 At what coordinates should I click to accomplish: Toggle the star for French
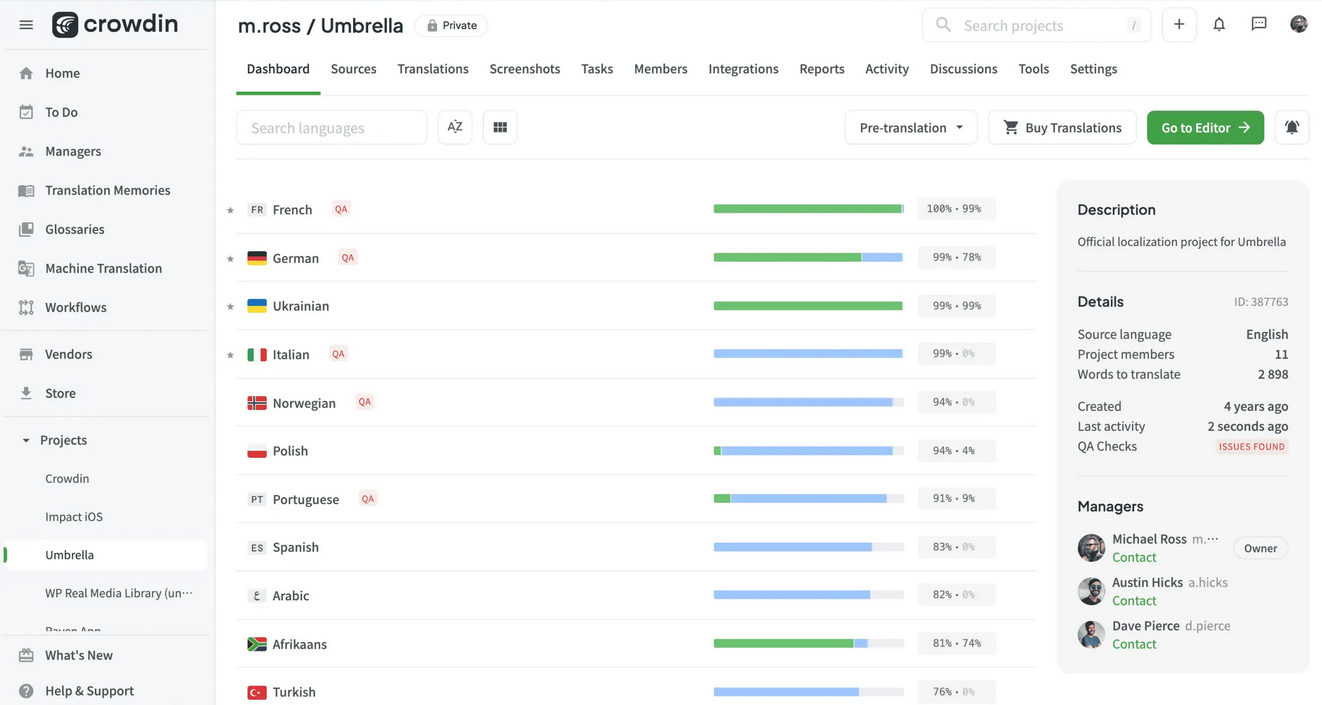point(230,210)
